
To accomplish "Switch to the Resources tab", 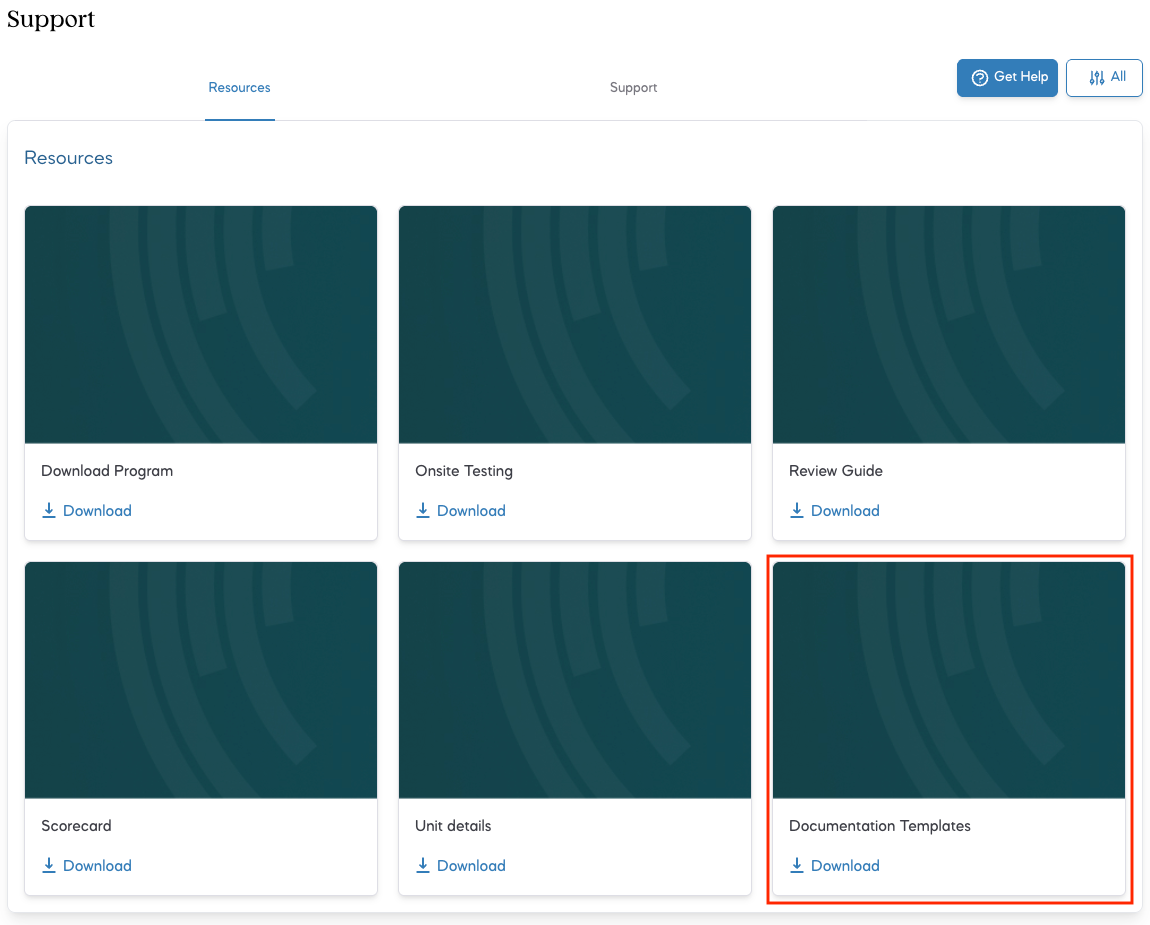I will coord(239,88).
